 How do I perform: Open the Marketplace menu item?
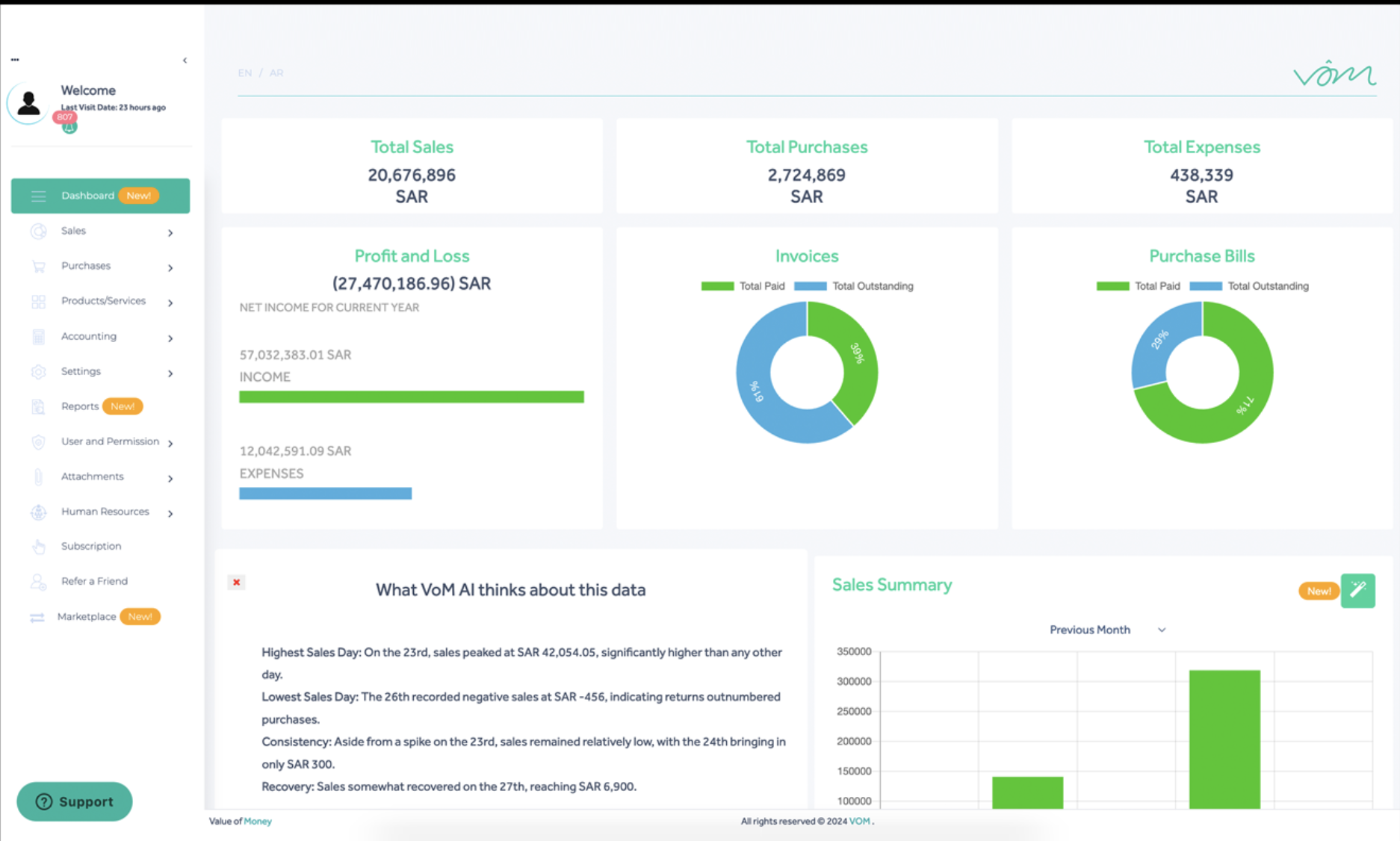point(87,617)
